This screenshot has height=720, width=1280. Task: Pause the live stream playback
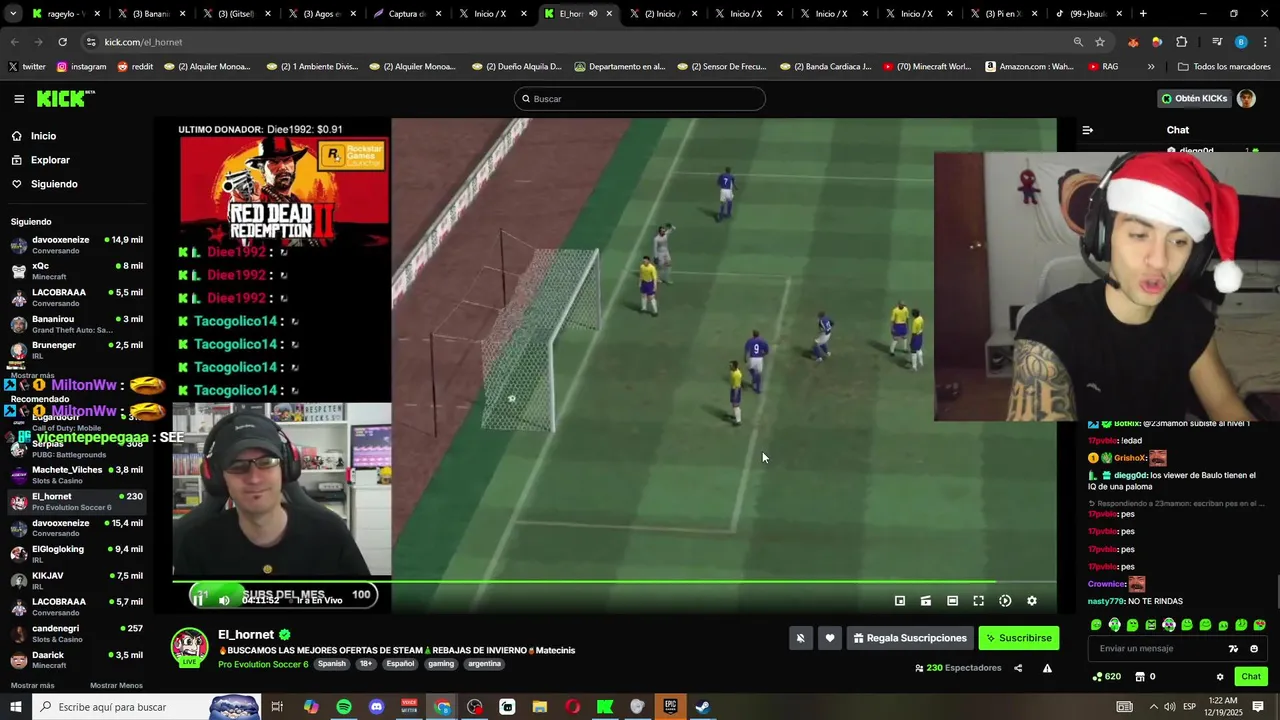199,599
